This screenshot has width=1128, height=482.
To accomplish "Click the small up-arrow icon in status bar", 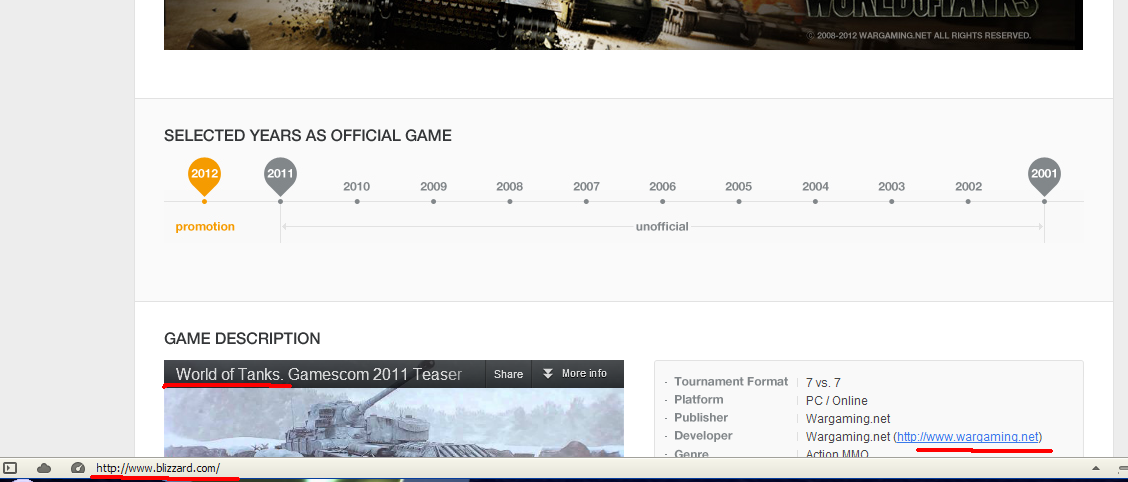I will click(1096, 469).
